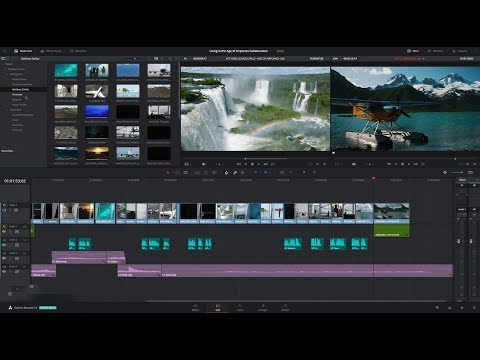Click the waterfall source viewer image
This screenshot has height=360, width=480.
tap(255, 109)
